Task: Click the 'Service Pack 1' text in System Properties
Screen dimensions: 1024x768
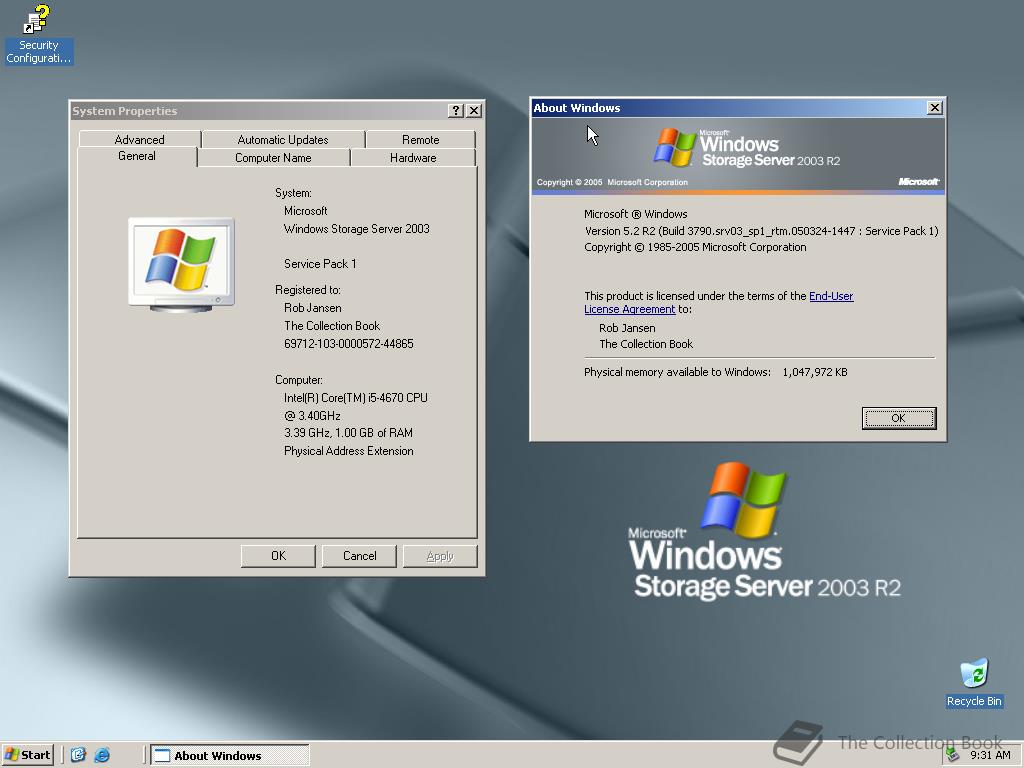Action: pos(320,264)
